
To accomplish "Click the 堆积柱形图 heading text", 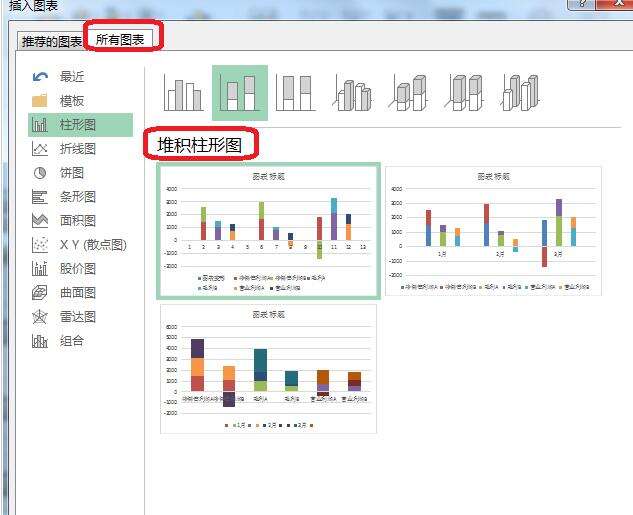I will 200,145.
